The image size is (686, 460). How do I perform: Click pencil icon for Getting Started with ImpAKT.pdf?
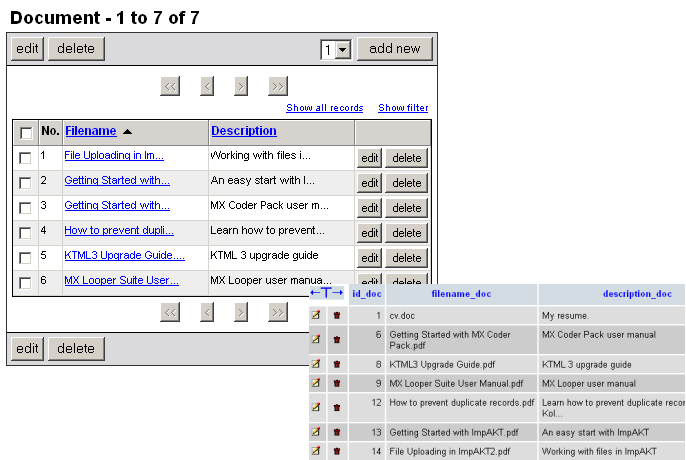pos(316,432)
